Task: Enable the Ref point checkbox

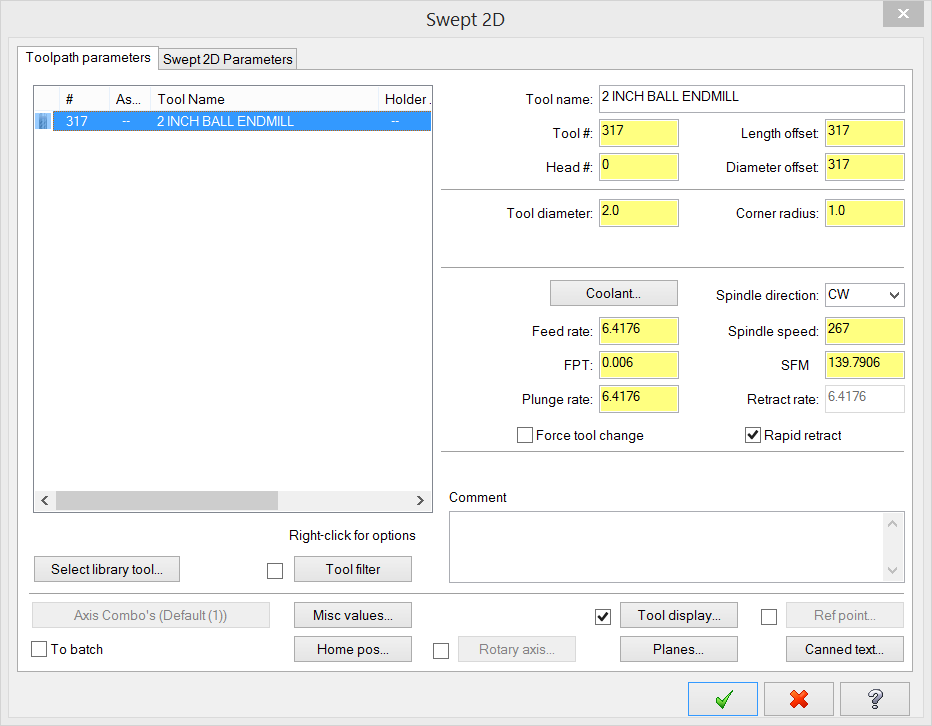Action: point(769,617)
